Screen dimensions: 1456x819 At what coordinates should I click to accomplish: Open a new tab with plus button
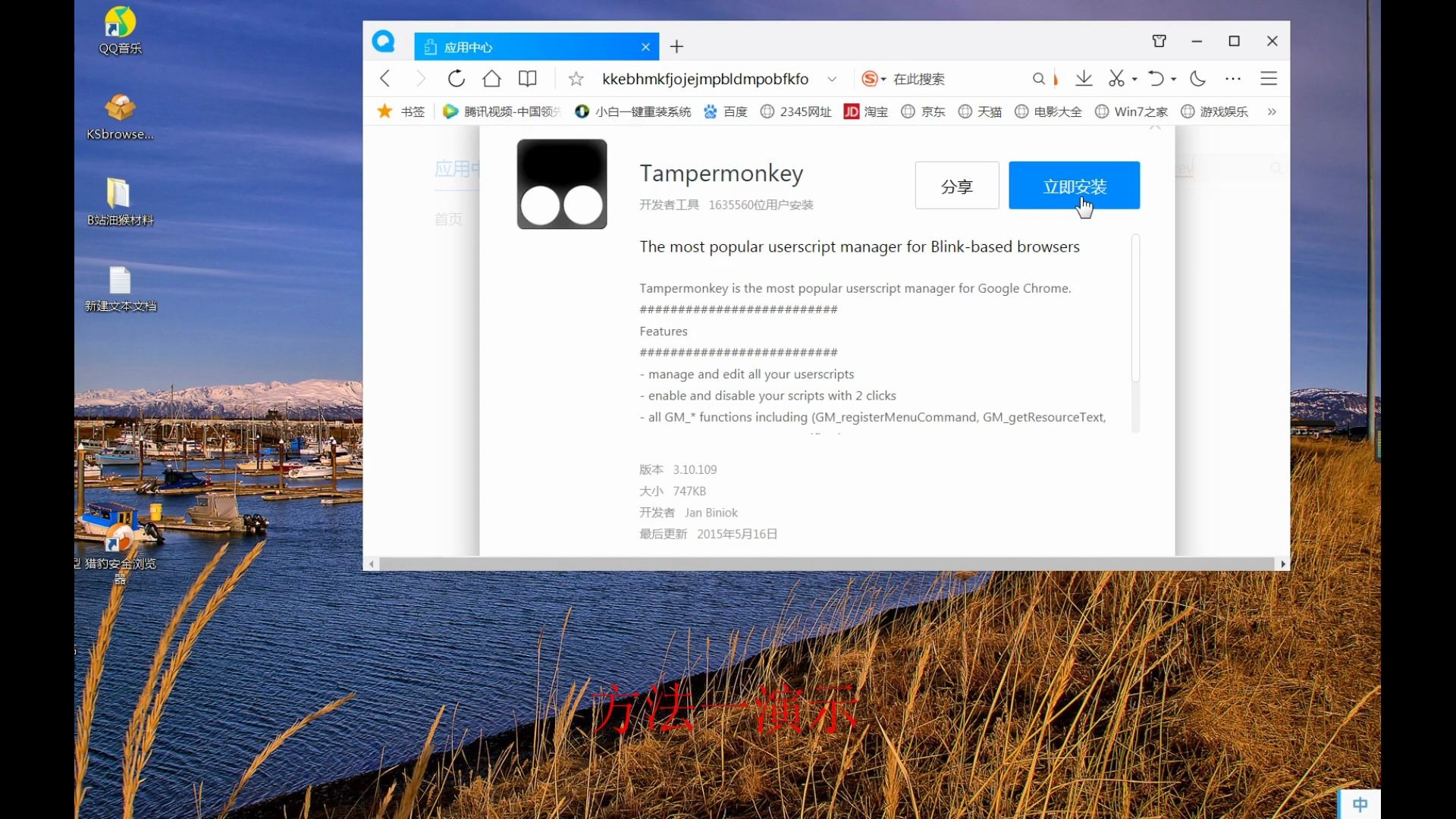click(x=676, y=47)
